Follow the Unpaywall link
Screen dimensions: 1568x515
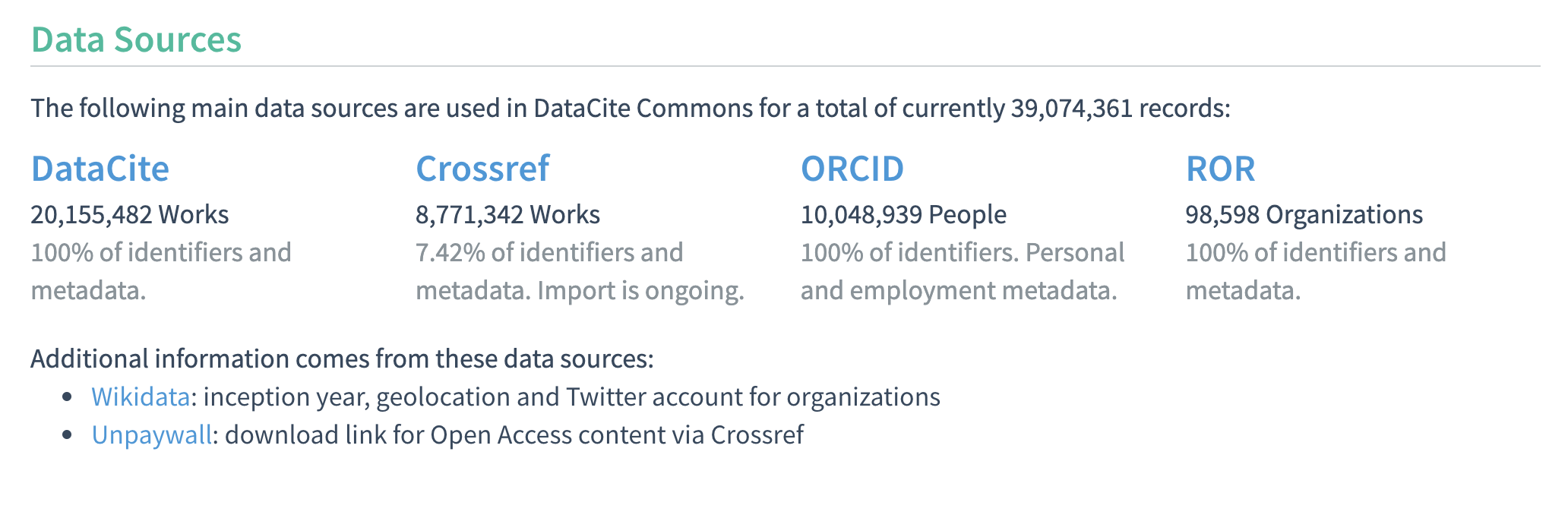tap(152, 434)
